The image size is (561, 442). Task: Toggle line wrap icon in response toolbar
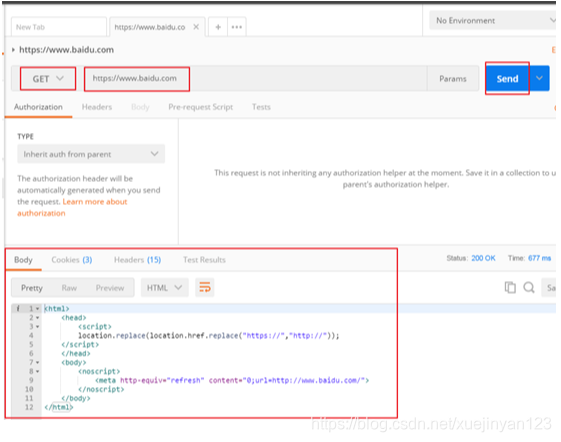[205, 287]
